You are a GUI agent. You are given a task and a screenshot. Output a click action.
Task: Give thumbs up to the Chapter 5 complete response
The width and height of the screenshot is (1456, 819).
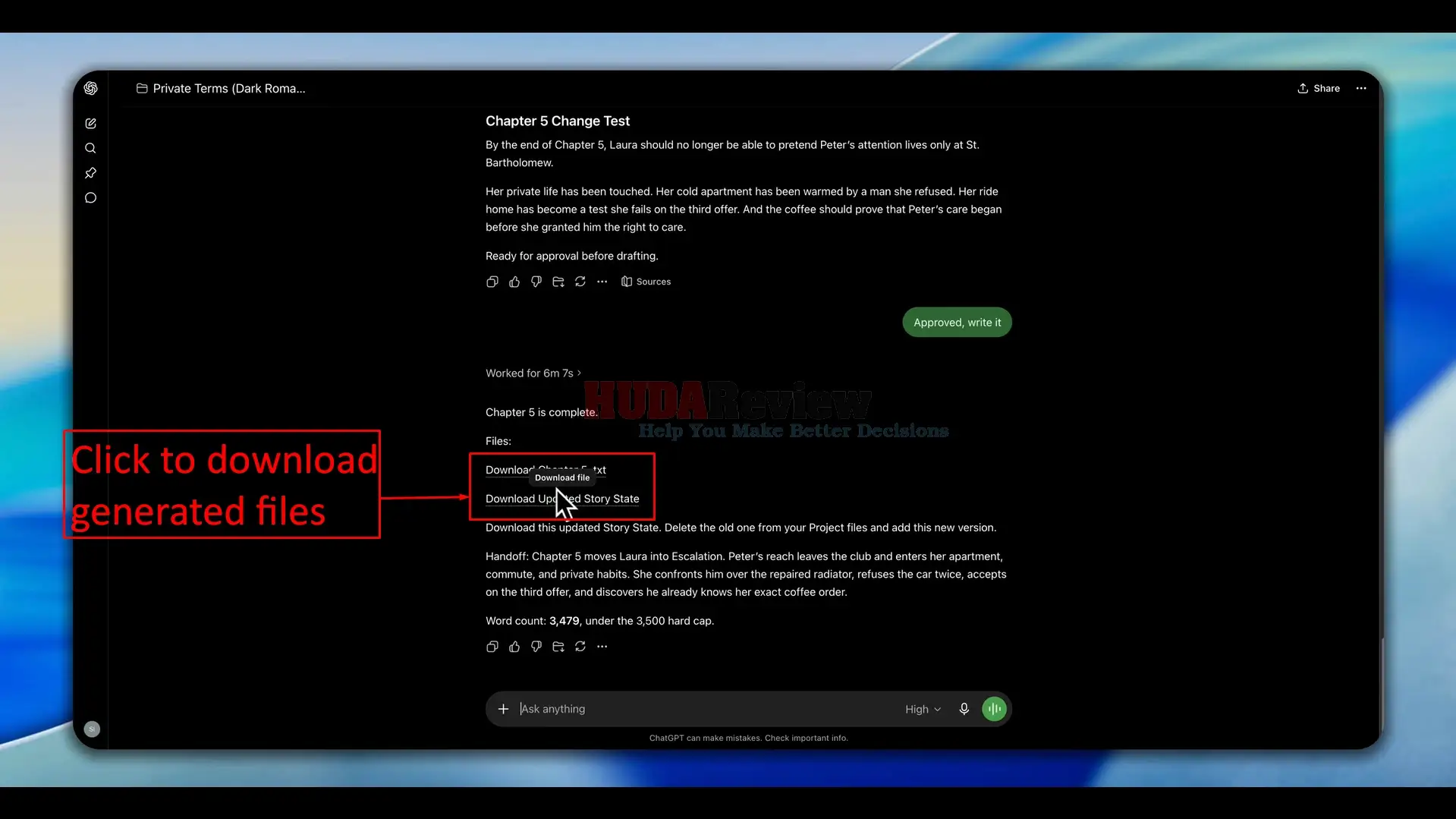[514, 647]
